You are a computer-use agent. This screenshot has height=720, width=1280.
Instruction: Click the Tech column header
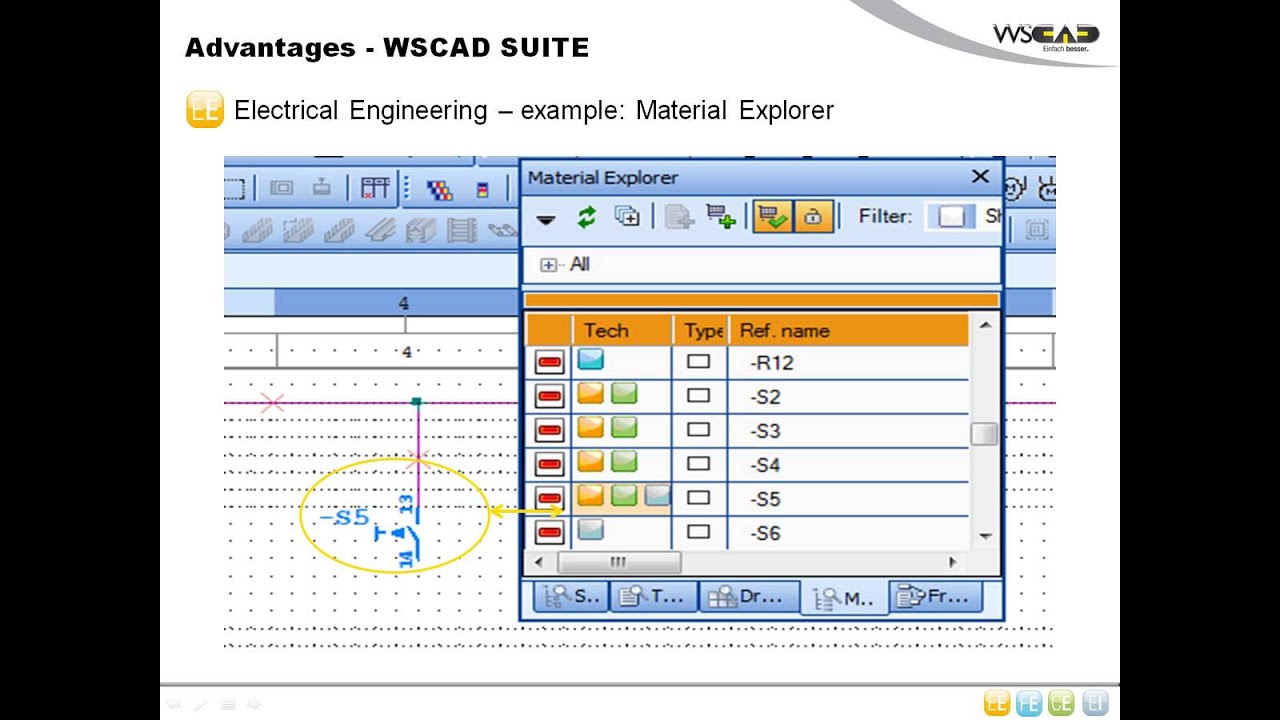click(x=621, y=330)
